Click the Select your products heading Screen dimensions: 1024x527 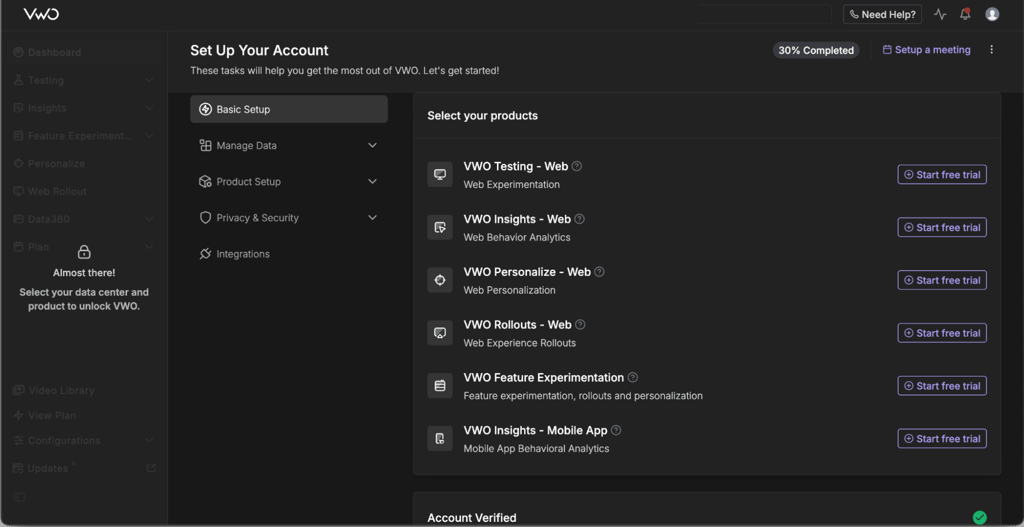coord(483,116)
